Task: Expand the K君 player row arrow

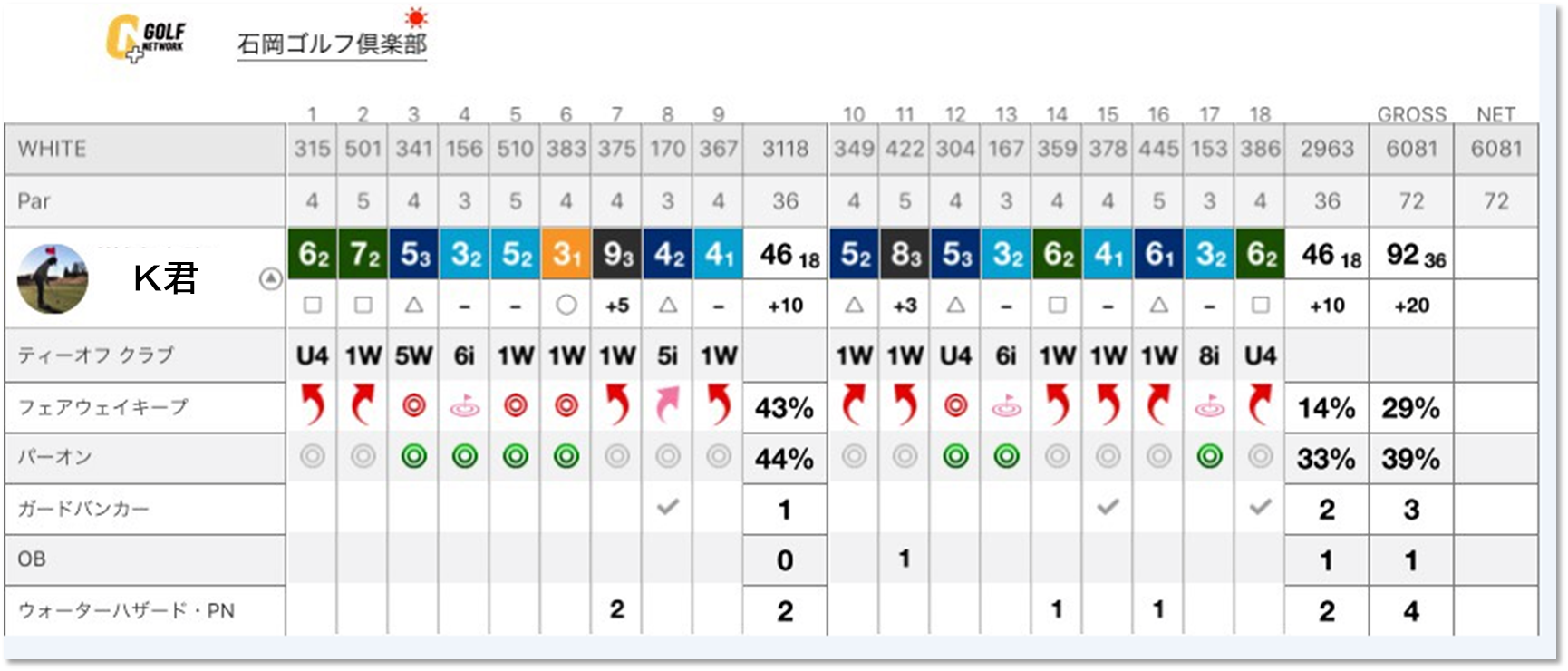Action: [x=270, y=278]
